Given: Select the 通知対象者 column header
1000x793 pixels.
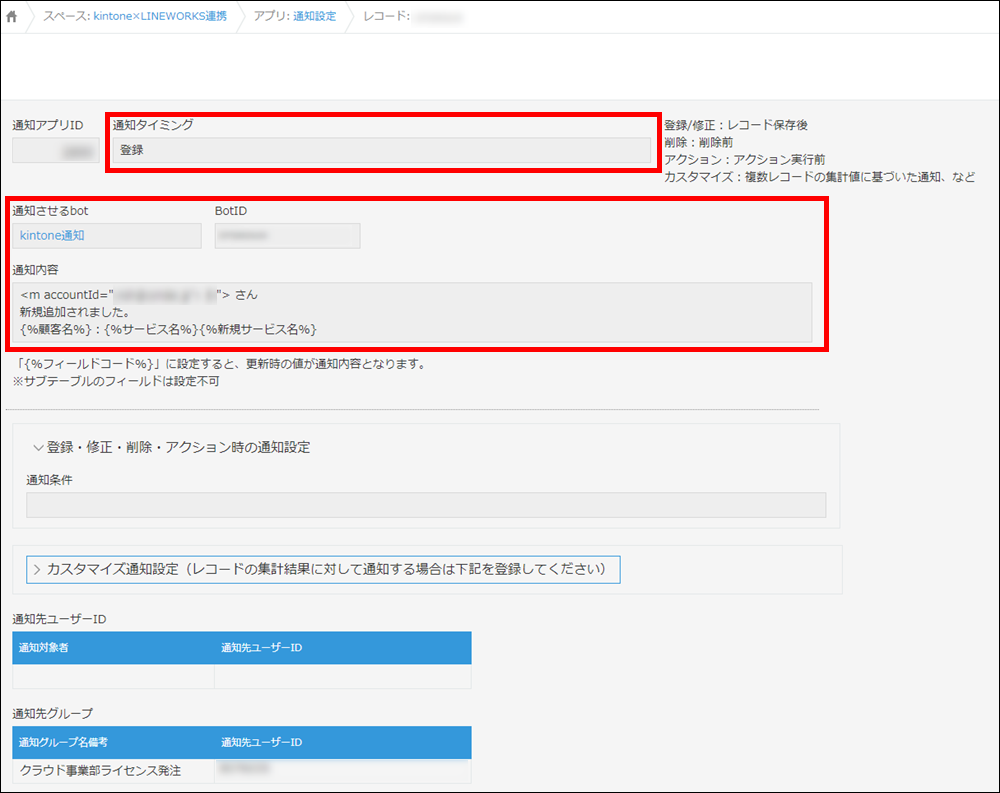Looking at the screenshot, I should click(x=114, y=648).
